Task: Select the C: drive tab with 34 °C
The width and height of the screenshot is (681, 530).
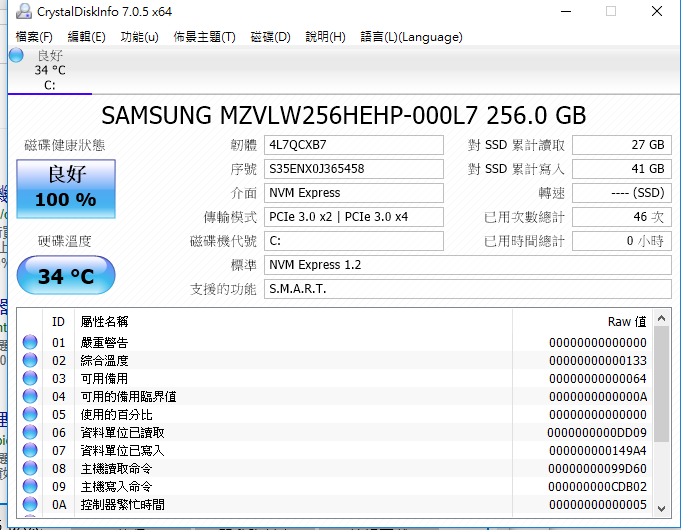Action: pyautogui.click(x=50, y=70)
